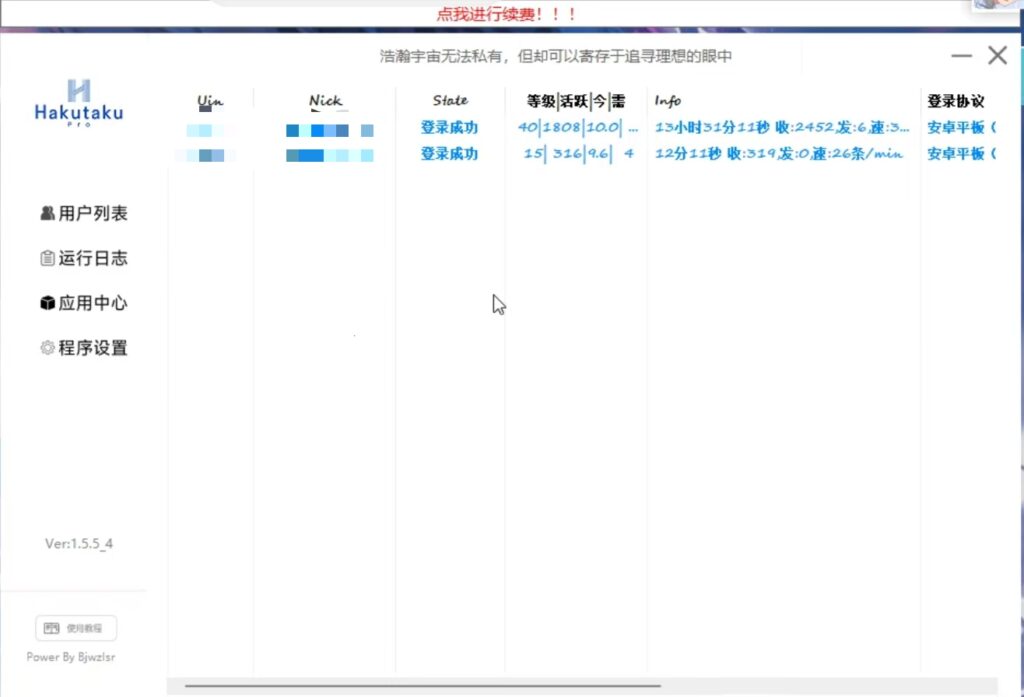The image size is (1024, 697).
Task: Click the gear icon beside 程序设置
Action: point(47,347)
